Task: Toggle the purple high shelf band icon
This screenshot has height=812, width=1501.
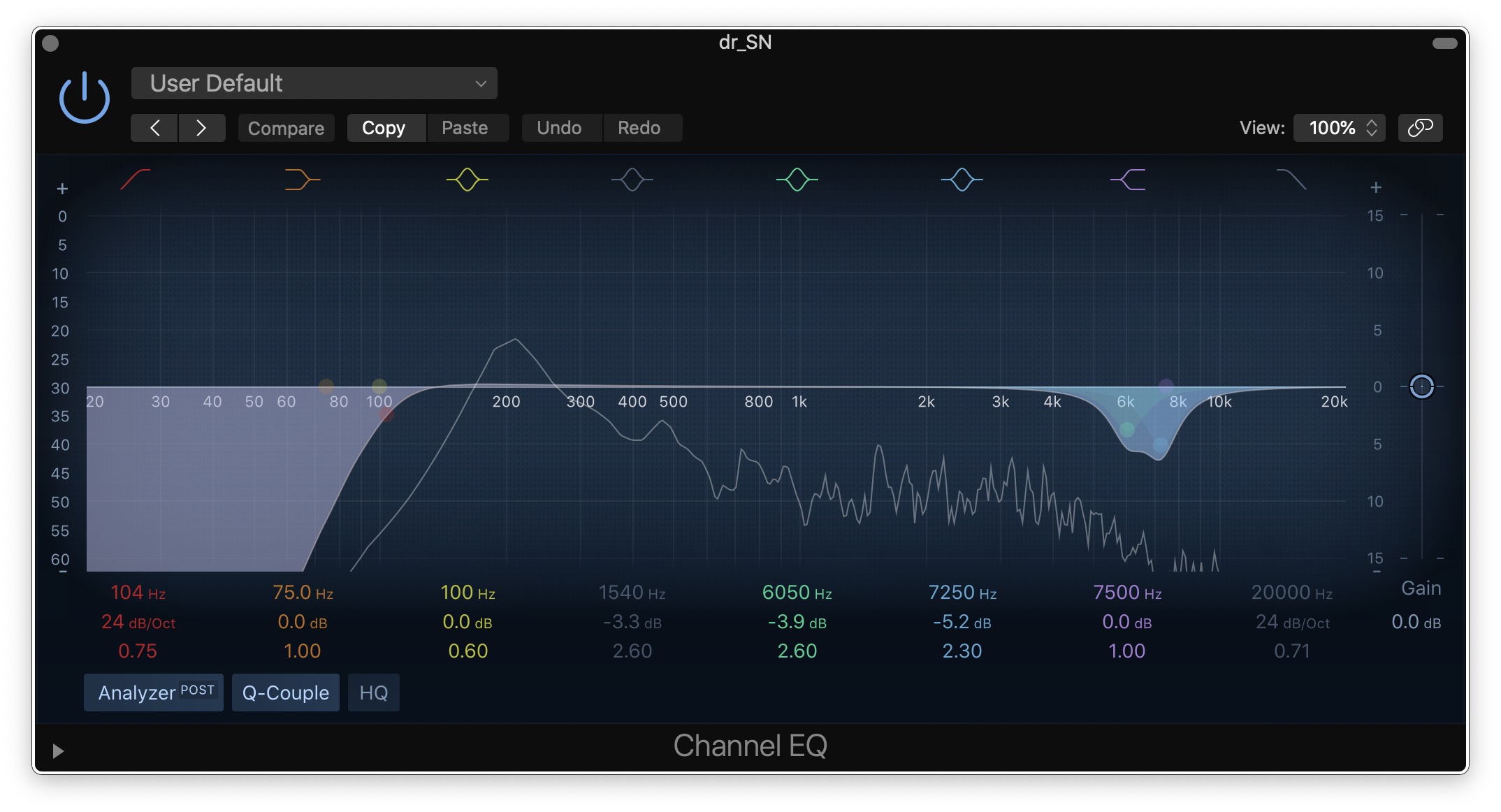Action: point(1127,180)
